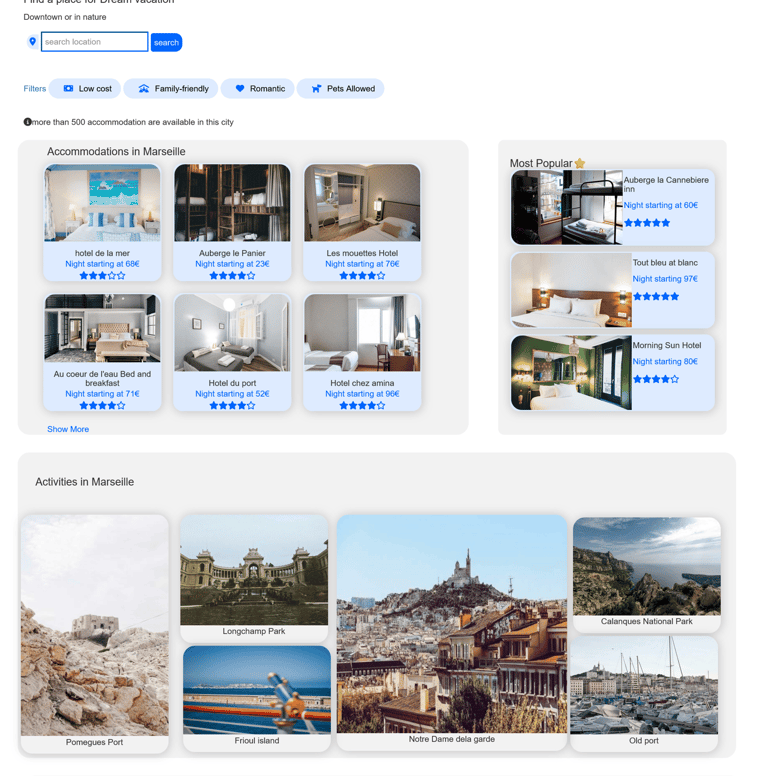Screen dimensions: 768x776
Task: Open the Old port activity image
Action: [644, 685]
